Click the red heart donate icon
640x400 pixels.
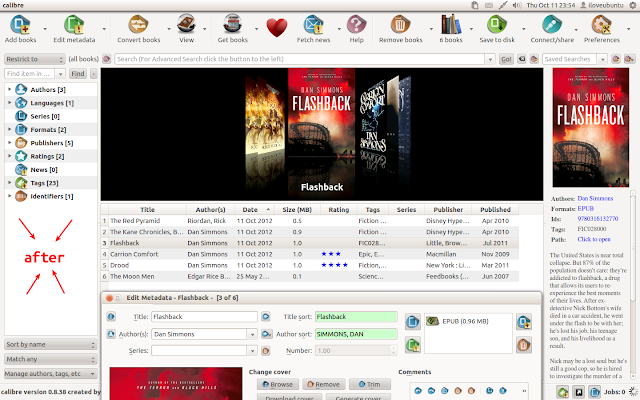pyautogui.click(x=277, y=28)
